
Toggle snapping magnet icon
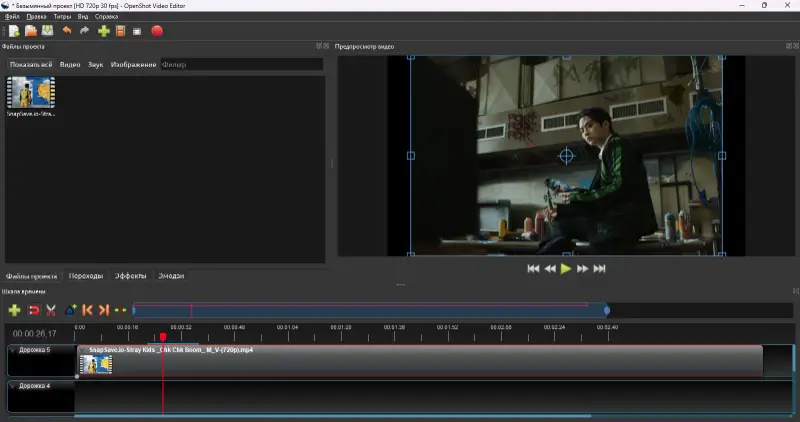point(34,310)
